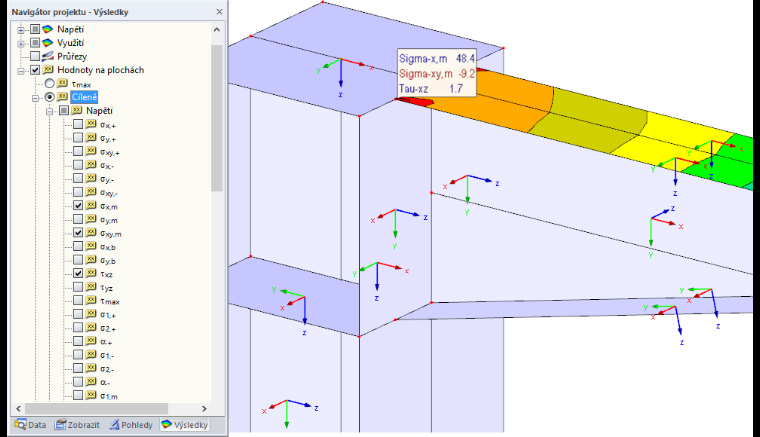Select the highlighted Cílené tree label
This screenshot has width=760, height=437.
pyautogui.click(x=84, y=97)
